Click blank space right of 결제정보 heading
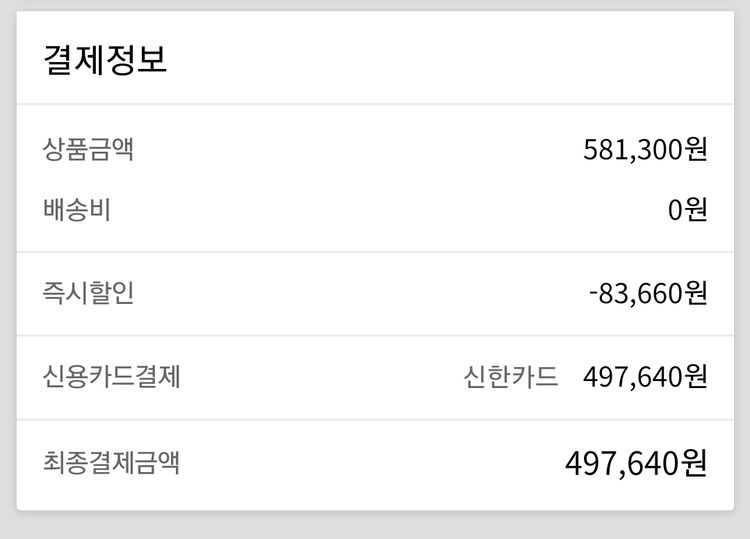 click(450, 58)
